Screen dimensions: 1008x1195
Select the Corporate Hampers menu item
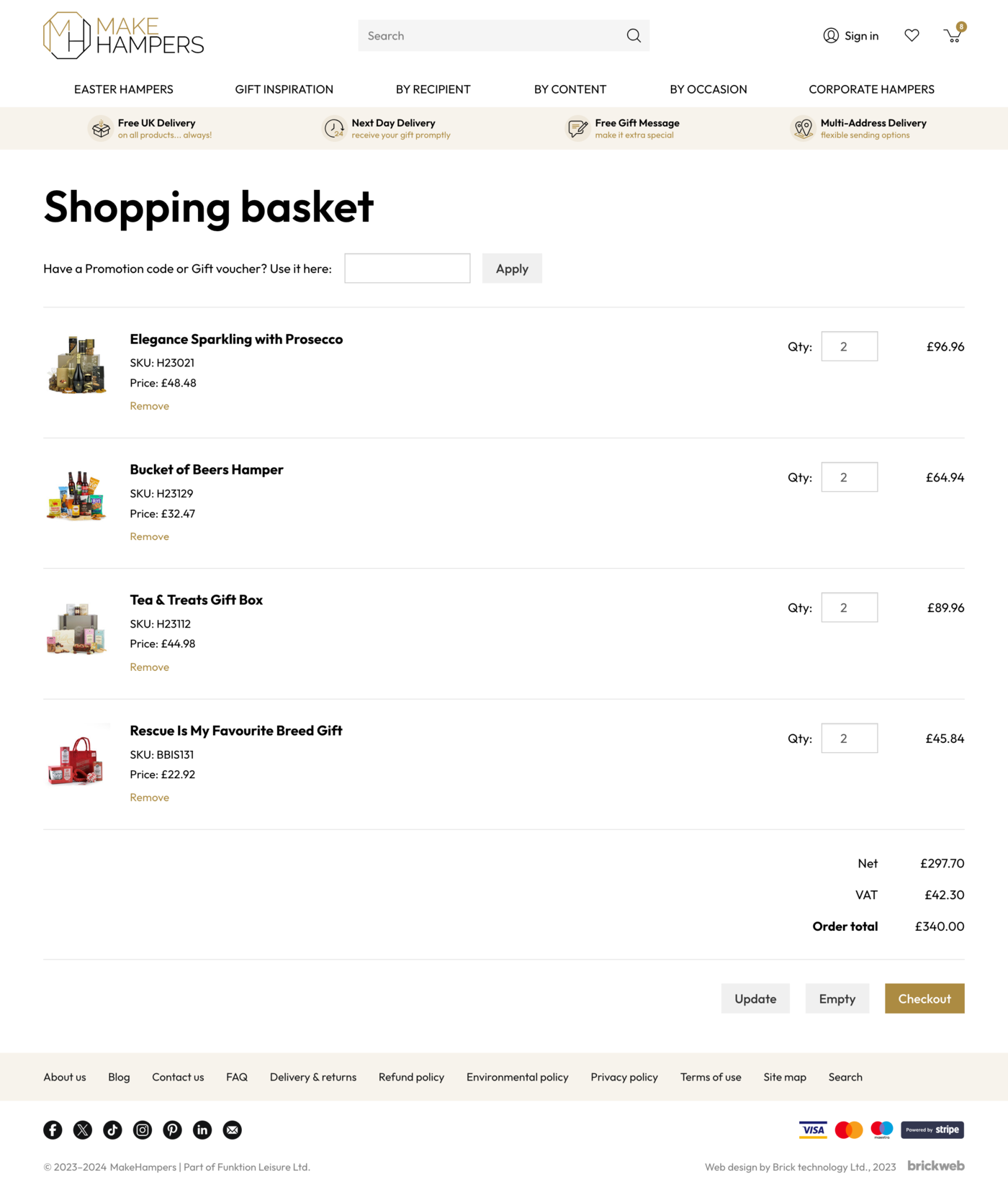point(871,89)
